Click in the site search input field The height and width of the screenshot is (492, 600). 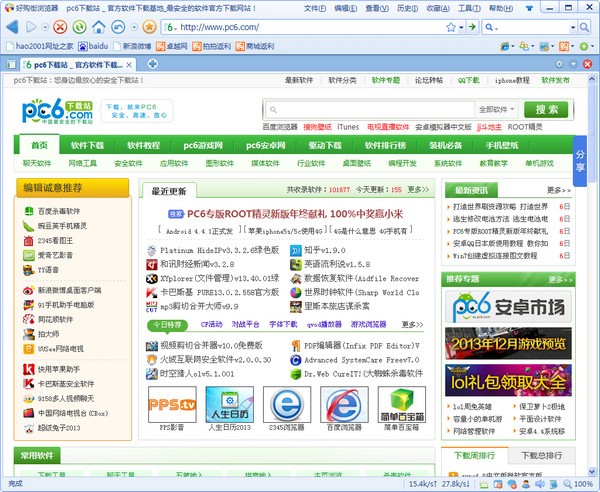[x=370, y=109]
